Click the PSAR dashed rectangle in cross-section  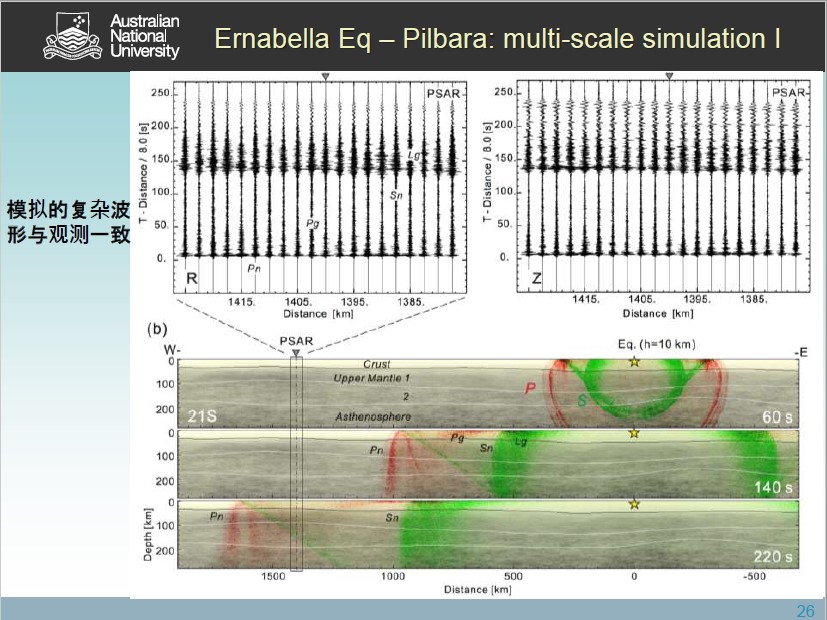tap(295, 464)
